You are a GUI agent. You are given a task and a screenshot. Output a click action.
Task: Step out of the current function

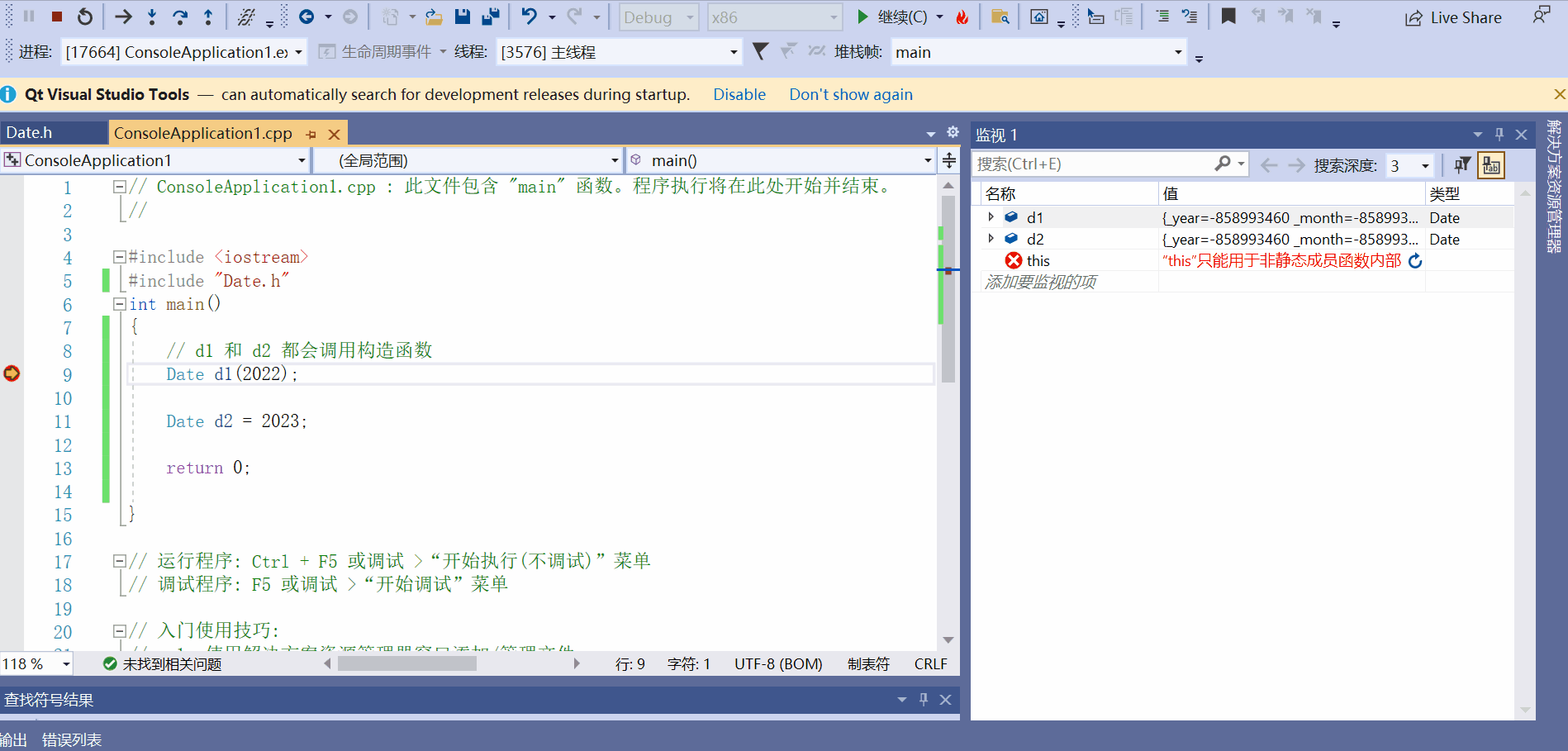(209, 15)
